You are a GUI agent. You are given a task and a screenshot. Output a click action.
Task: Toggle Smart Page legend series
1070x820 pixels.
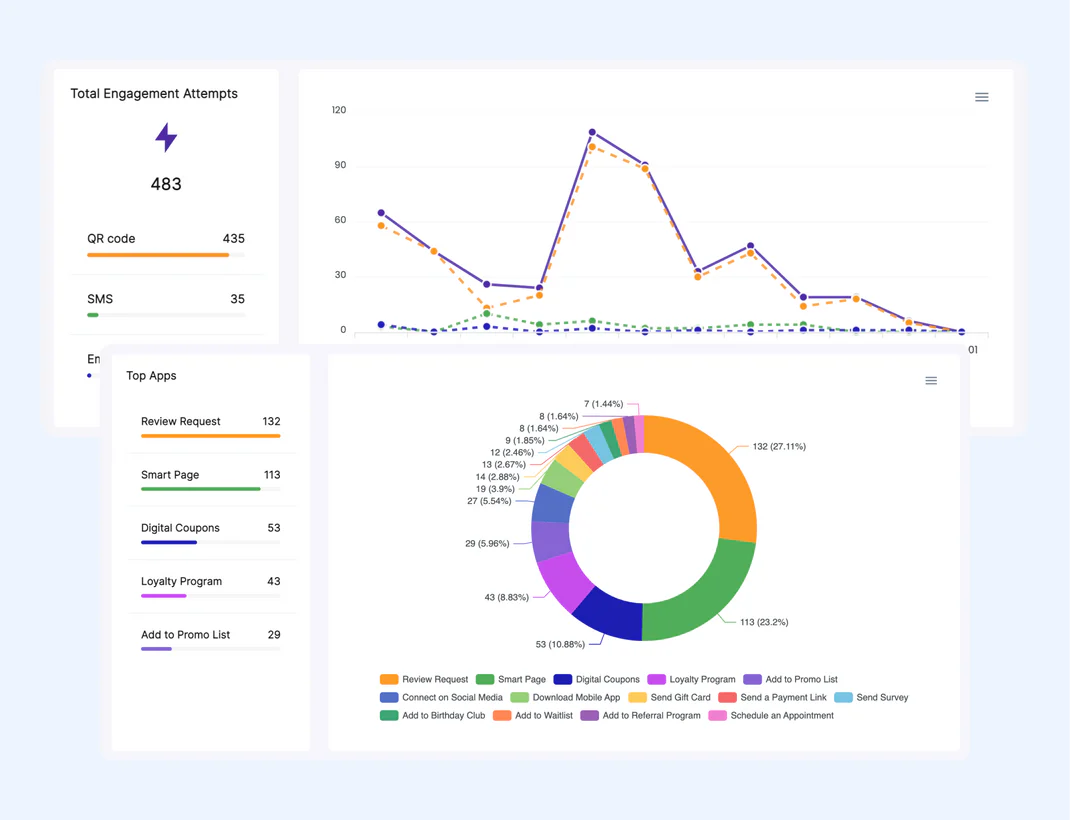click(x=511, y=679)
